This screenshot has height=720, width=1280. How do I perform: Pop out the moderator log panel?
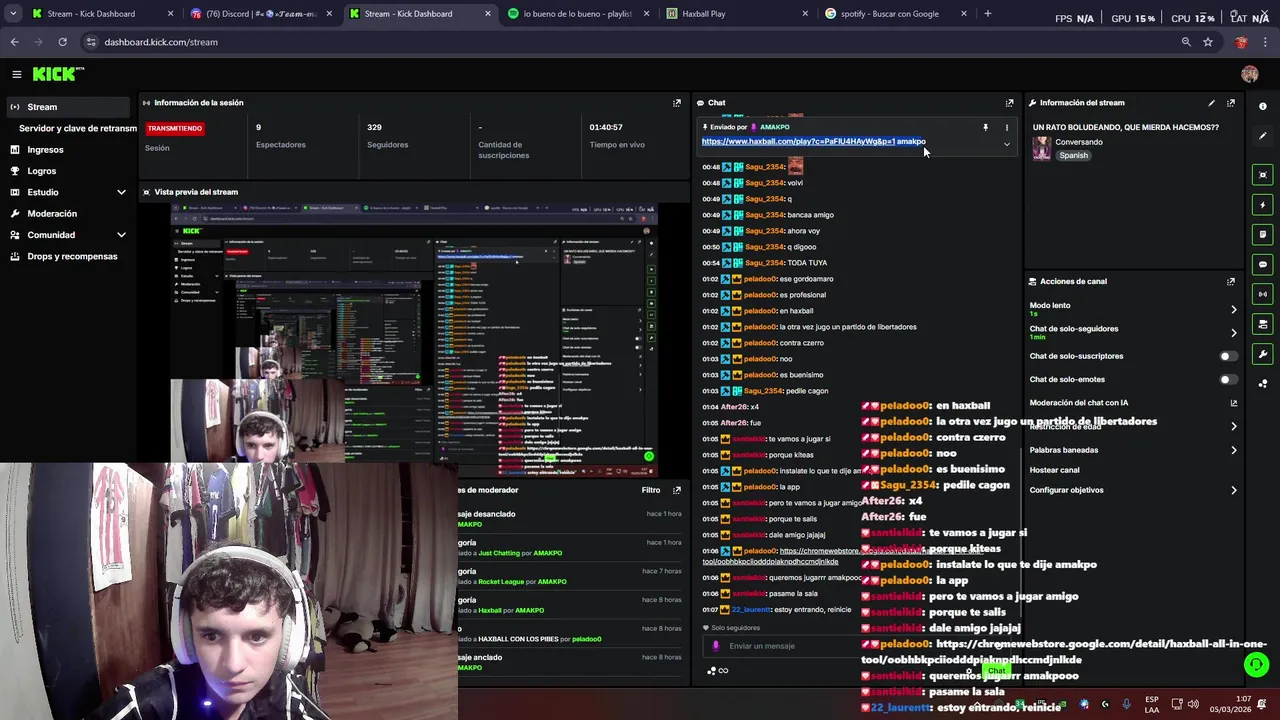coord(677,490)
